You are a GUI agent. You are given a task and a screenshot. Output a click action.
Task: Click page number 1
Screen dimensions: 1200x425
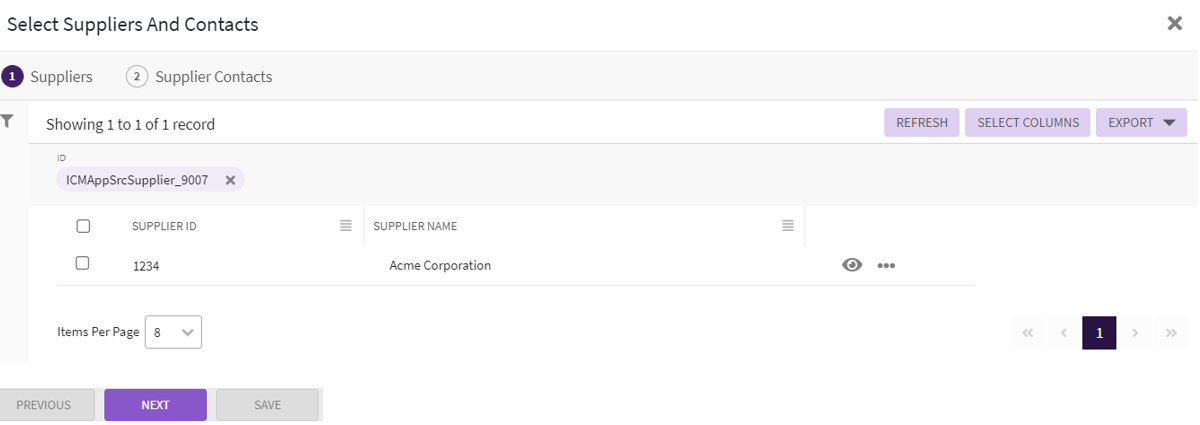(1099, 333)
